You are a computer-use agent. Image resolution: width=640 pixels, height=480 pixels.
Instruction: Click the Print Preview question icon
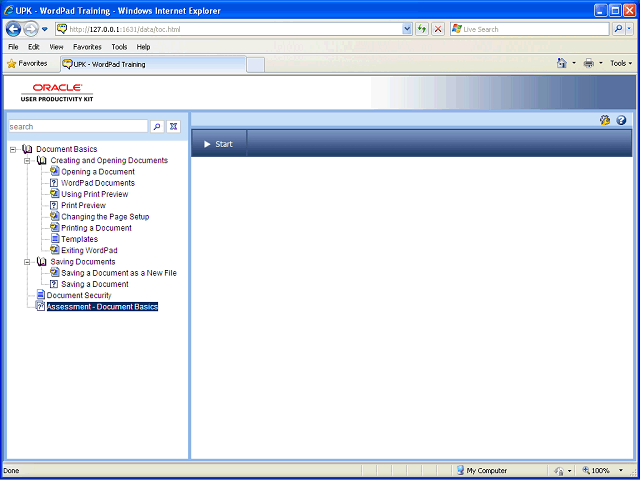tap(54, 205)
